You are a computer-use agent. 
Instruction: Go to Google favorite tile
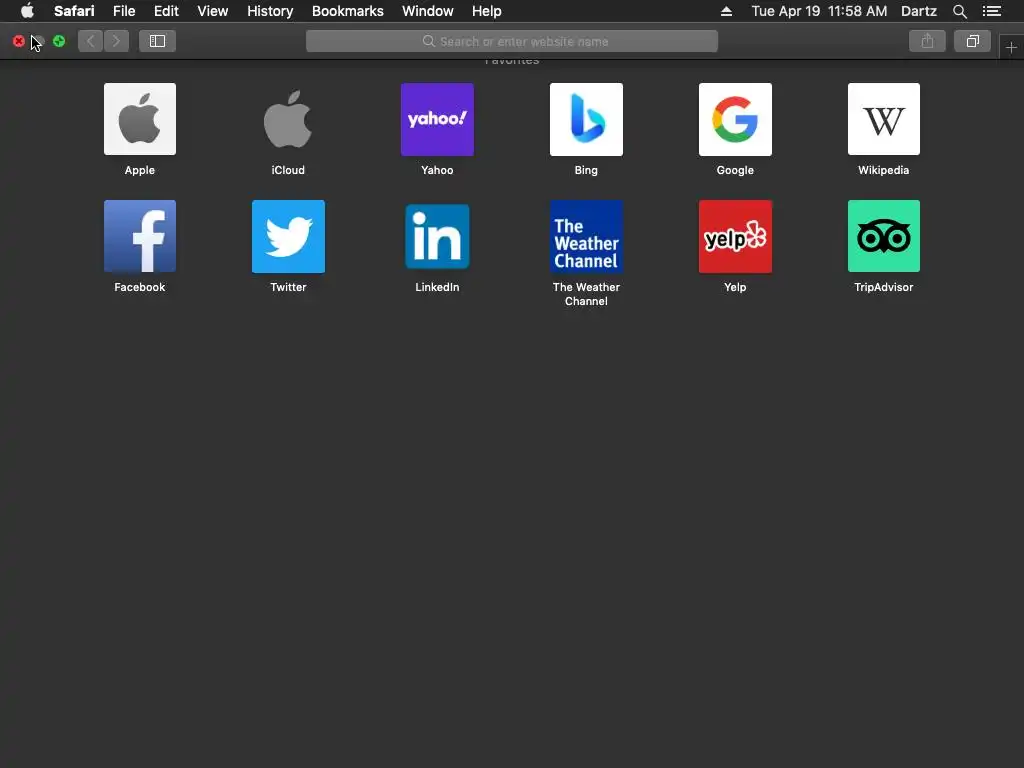(x=735, y=119)
